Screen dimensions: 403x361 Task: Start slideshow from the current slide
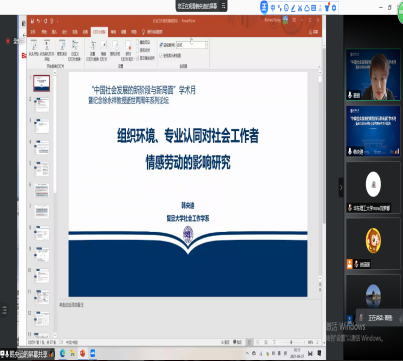47,48
